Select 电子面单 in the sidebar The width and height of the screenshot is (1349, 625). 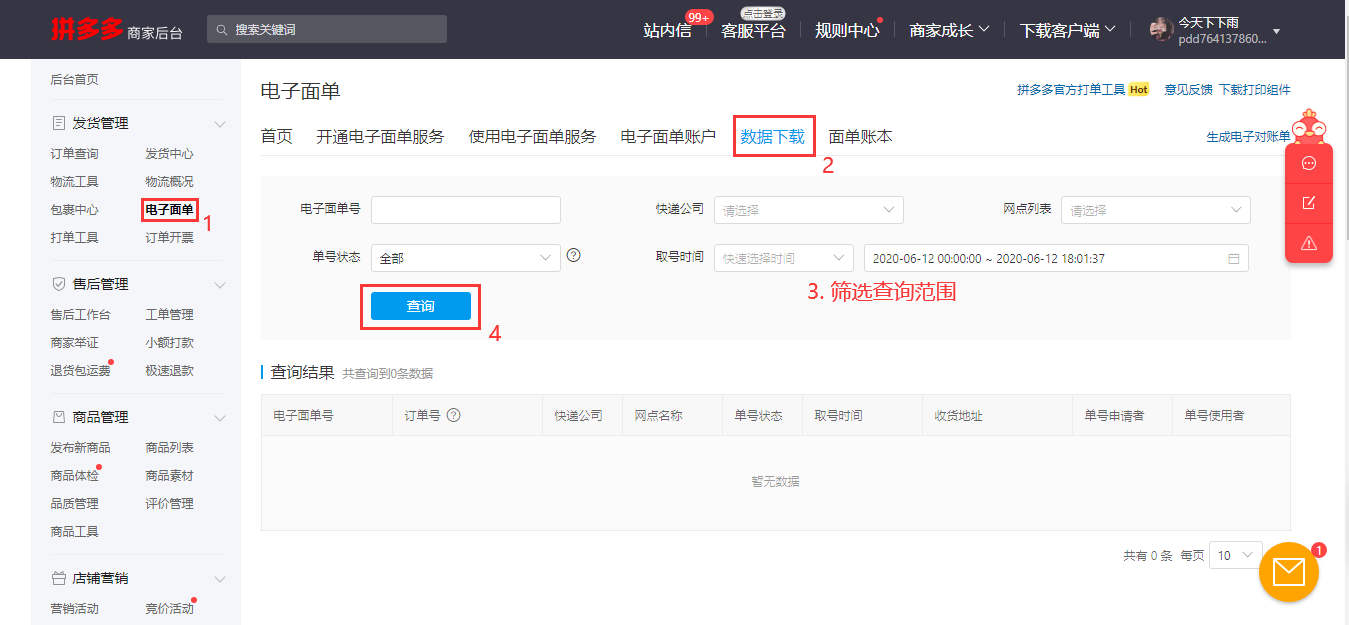[170, 210]
